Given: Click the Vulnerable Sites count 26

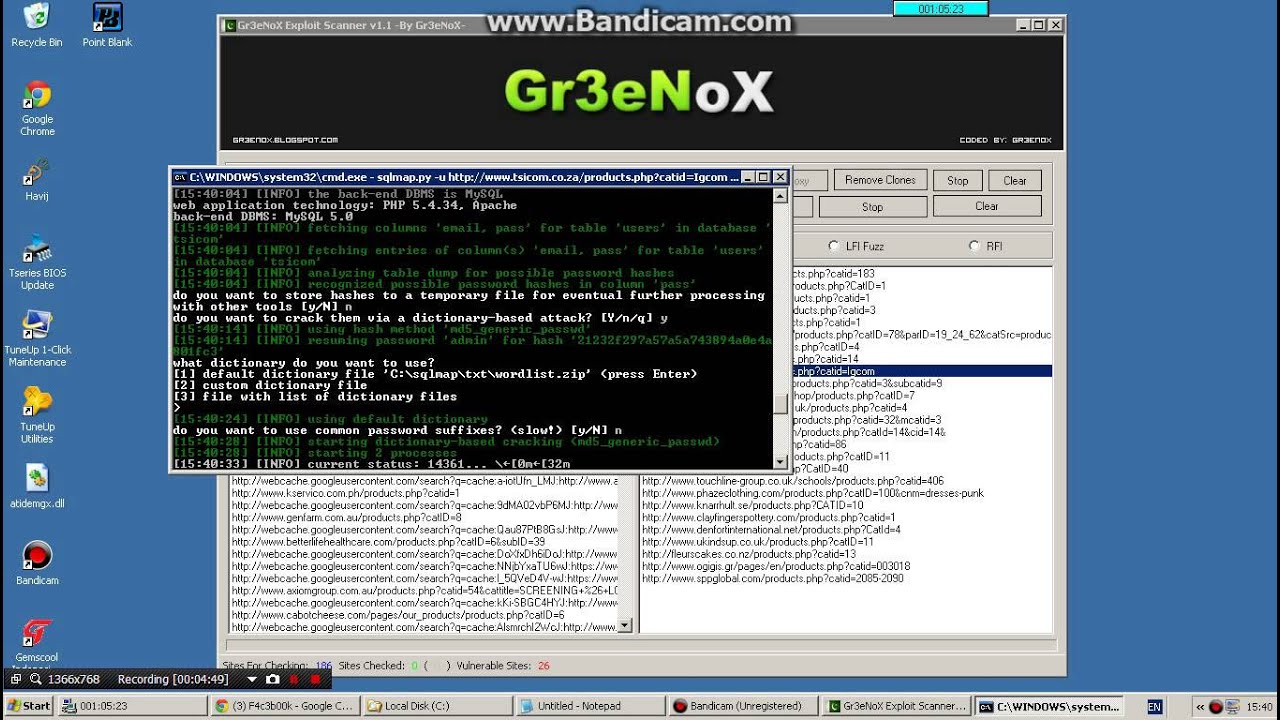Looking at the screenshot, I should pos(544,665).
